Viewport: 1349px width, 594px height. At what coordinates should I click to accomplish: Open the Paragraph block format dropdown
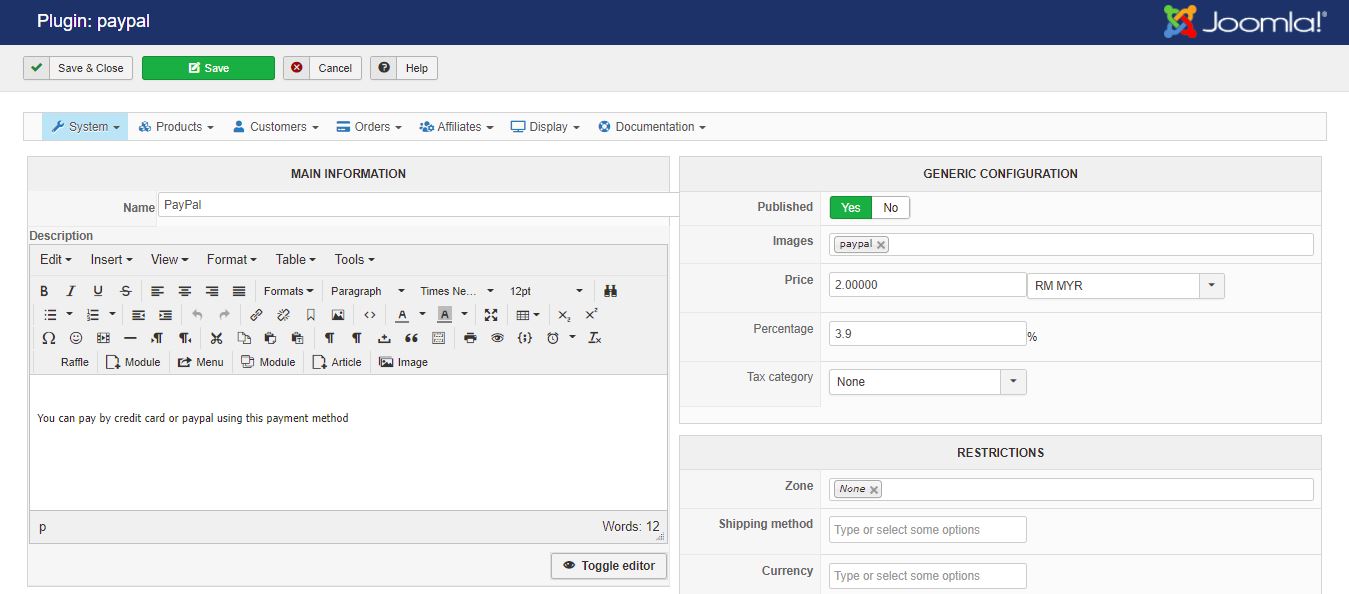[367, 291]
